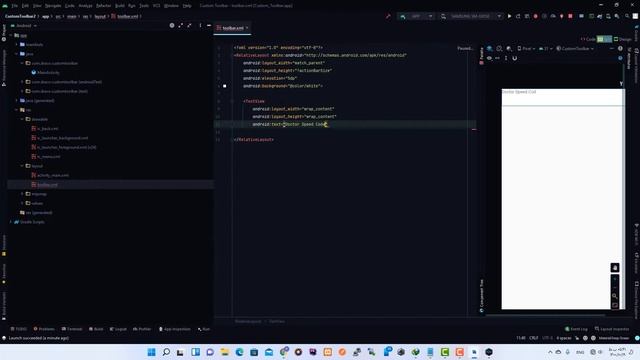Switch editor to Design view mode
The image size is (640, 360).
[x=623, y=39]
